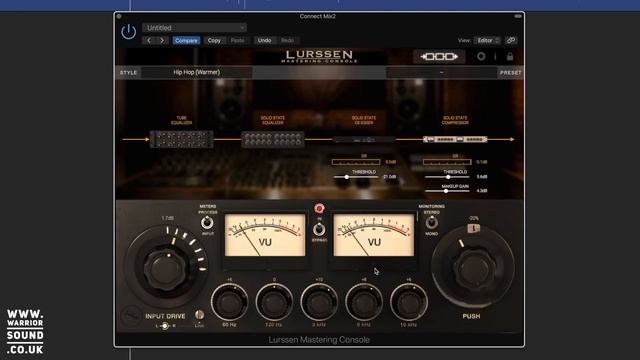Adjust the compressor Threshold slider

tap(447, 177)
